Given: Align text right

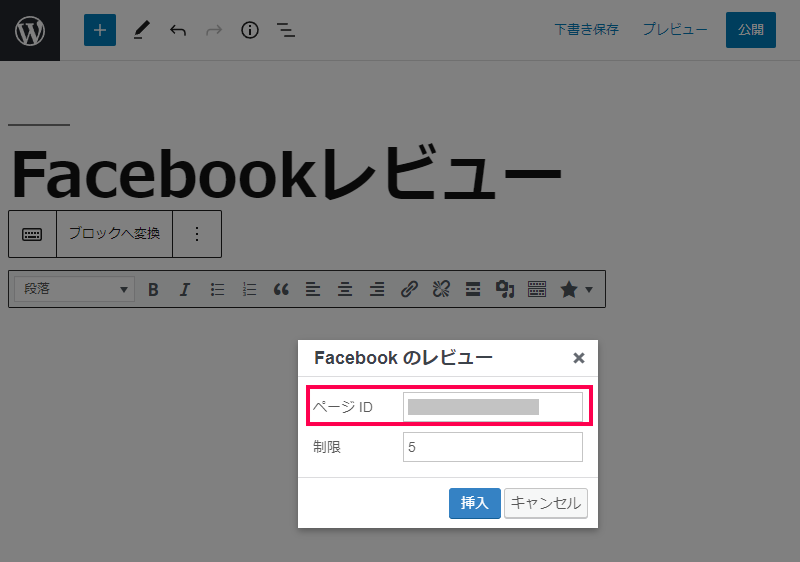Looking at the screenshot, I should tap(377, 290).
